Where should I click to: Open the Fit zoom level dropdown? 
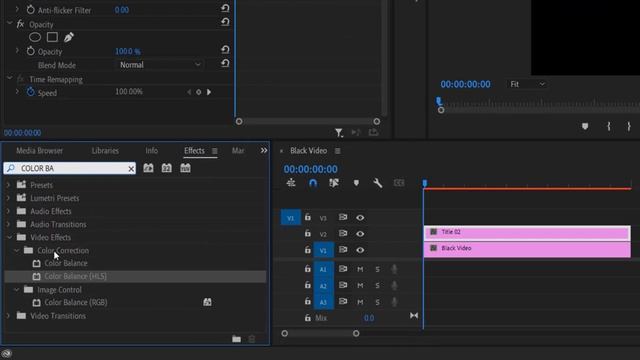(x=527, y=84)
